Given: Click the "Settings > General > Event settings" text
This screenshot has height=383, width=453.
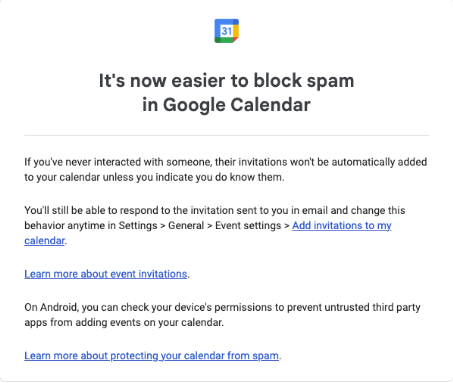Looking at the screenshot, I should coord(200,225).
